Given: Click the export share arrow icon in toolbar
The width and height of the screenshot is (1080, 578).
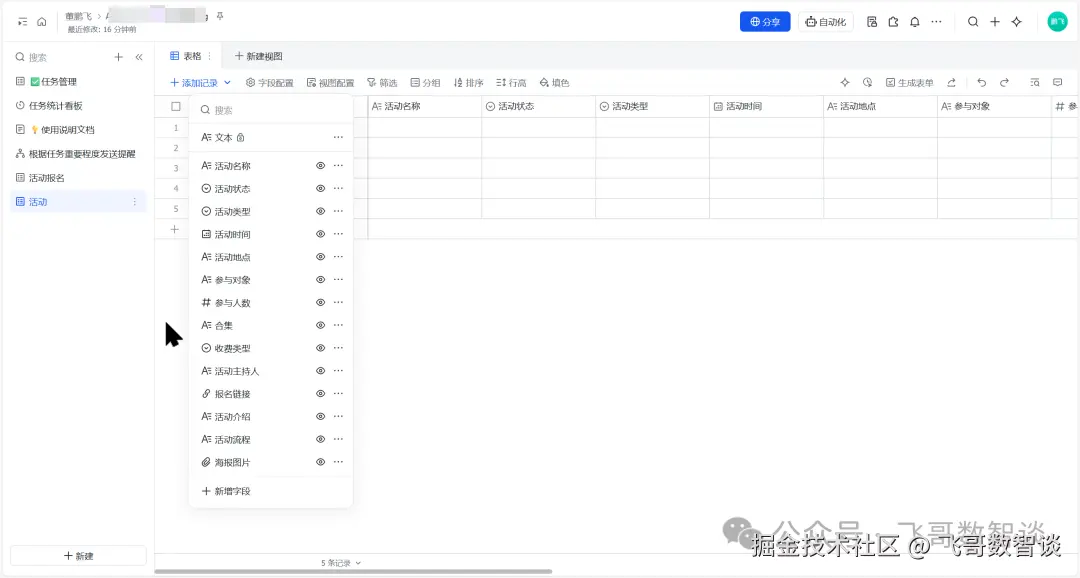Looking at the screenshot, I should pos(951,83).
